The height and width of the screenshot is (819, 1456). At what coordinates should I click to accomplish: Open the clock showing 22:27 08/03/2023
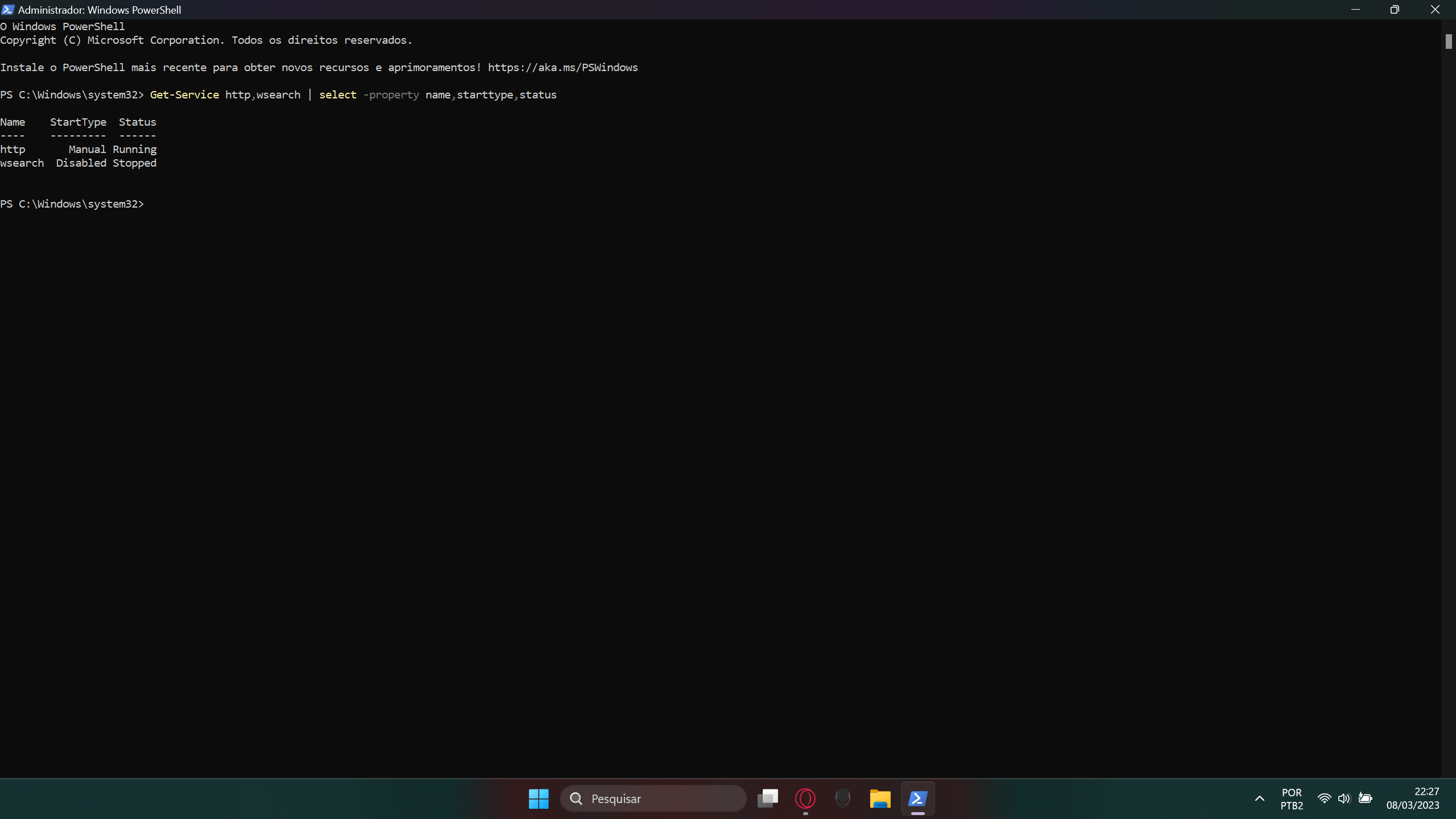(1413, 799)
